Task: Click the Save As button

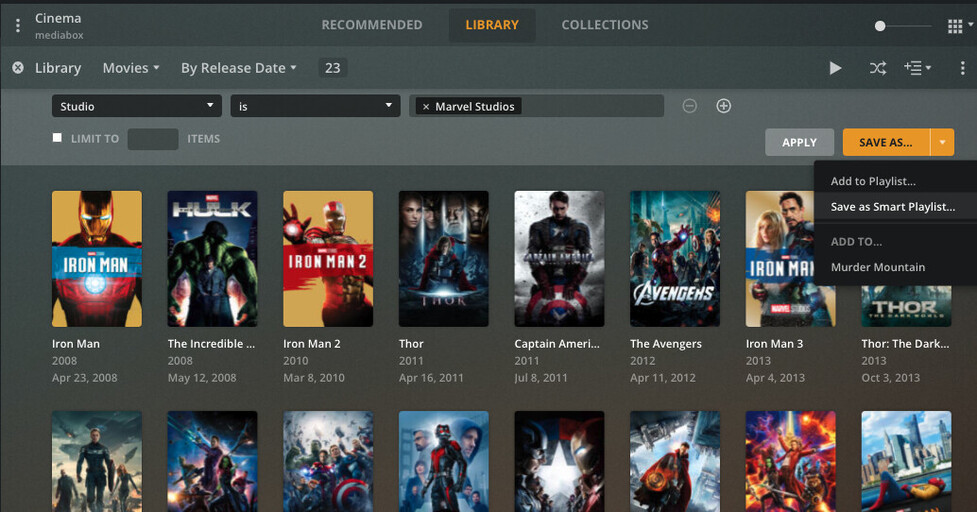Action: click(886, 142)
